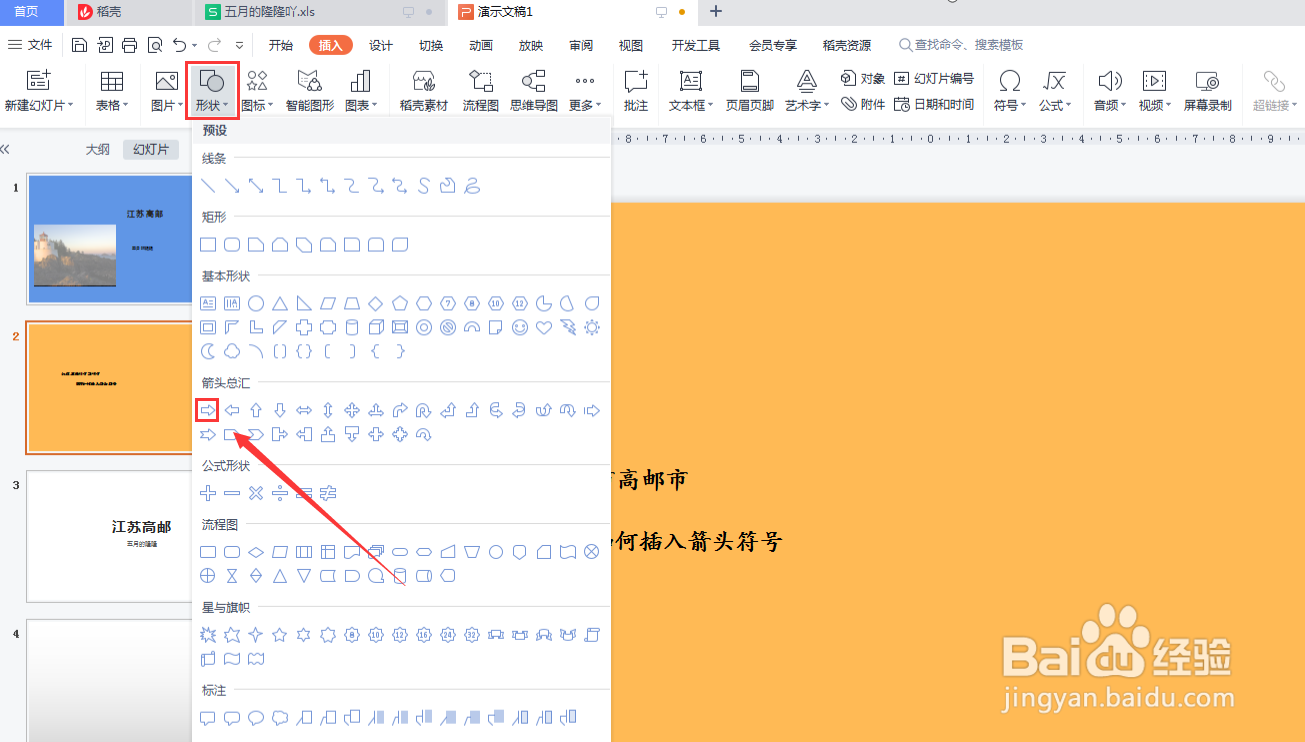This screenshot has height=742, width=1305.
Task: Click 页眉页脚 in the ribbon
Action: point(750,91)
